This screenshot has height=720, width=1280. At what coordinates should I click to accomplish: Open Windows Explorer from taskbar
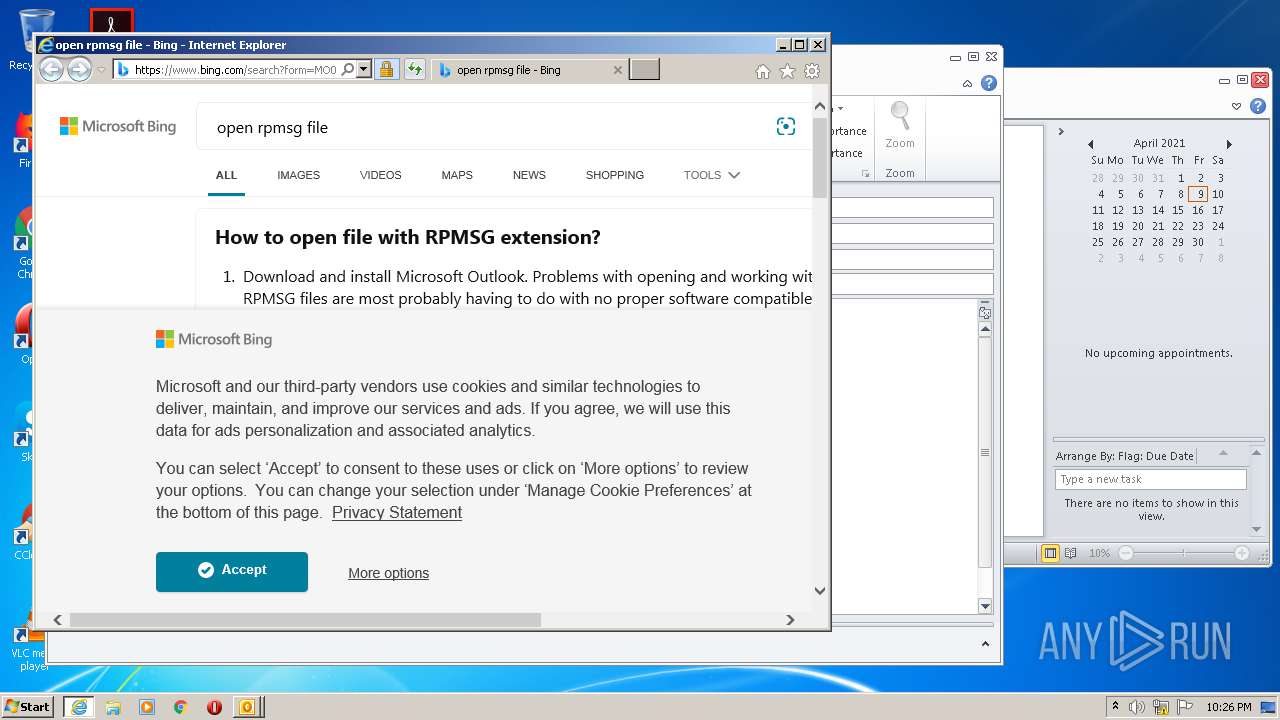113,707
